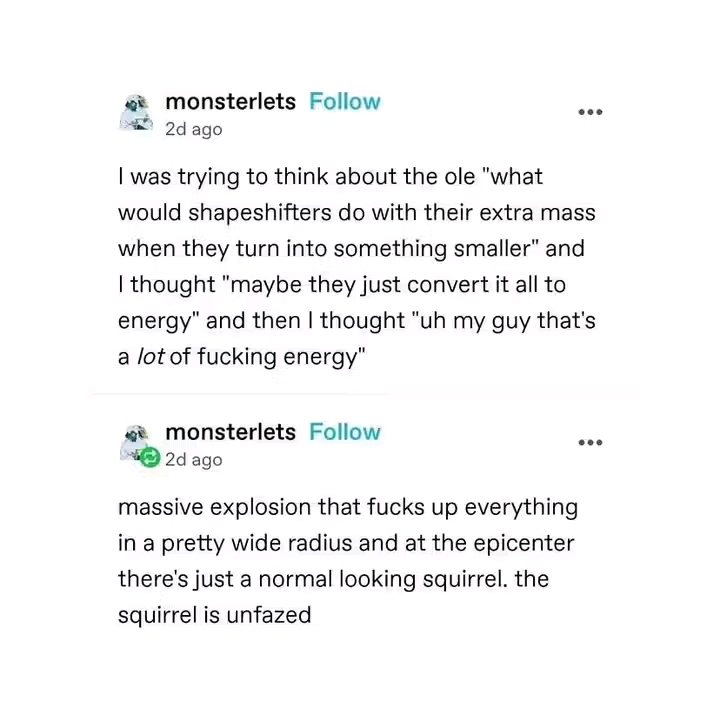
Task: Click the italic word "lot" in the first post
Action: (151, 357)
